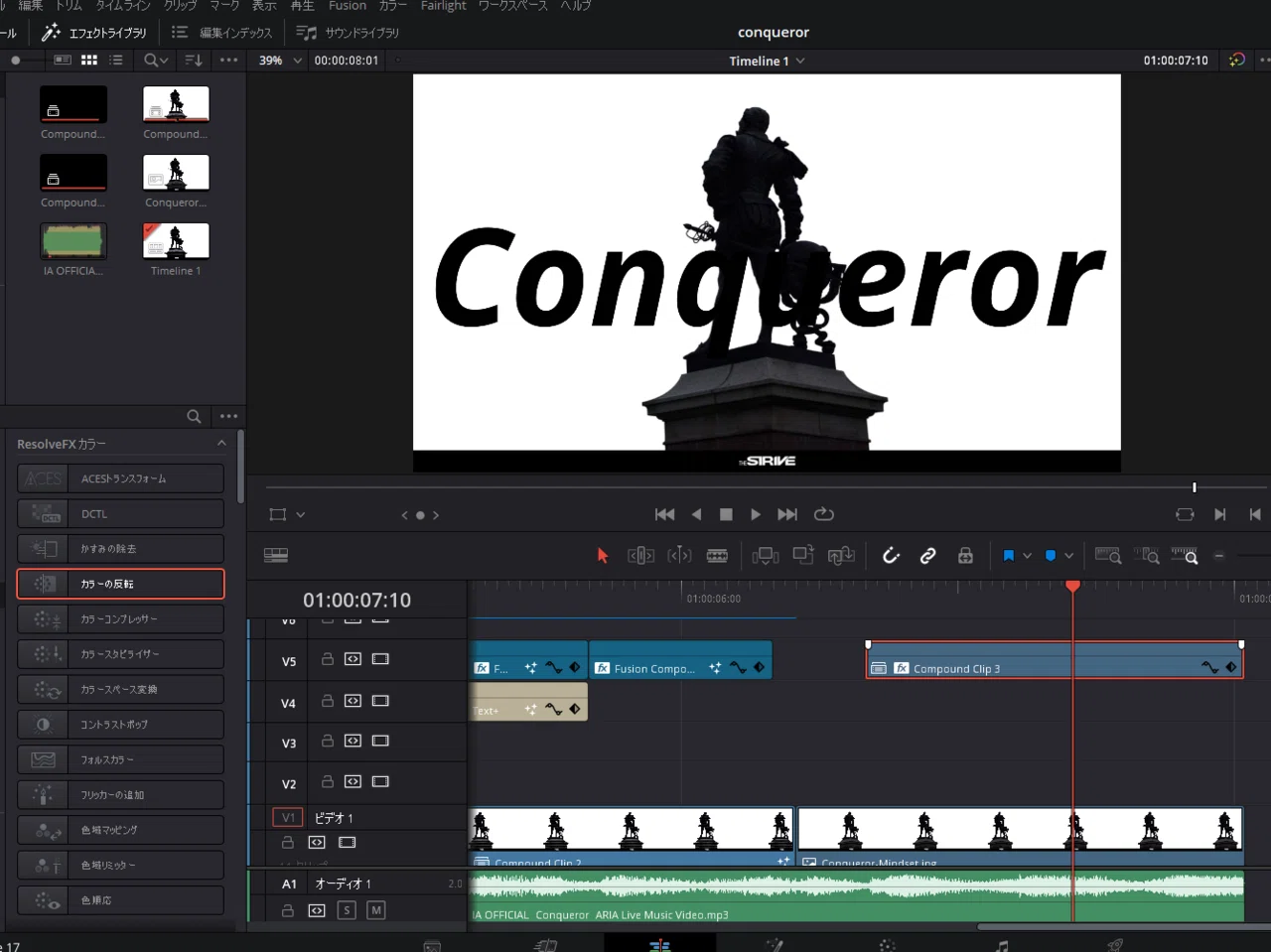Open timeline view options icon
Viewport: 1271px width, 952px height.
[276, 556]
